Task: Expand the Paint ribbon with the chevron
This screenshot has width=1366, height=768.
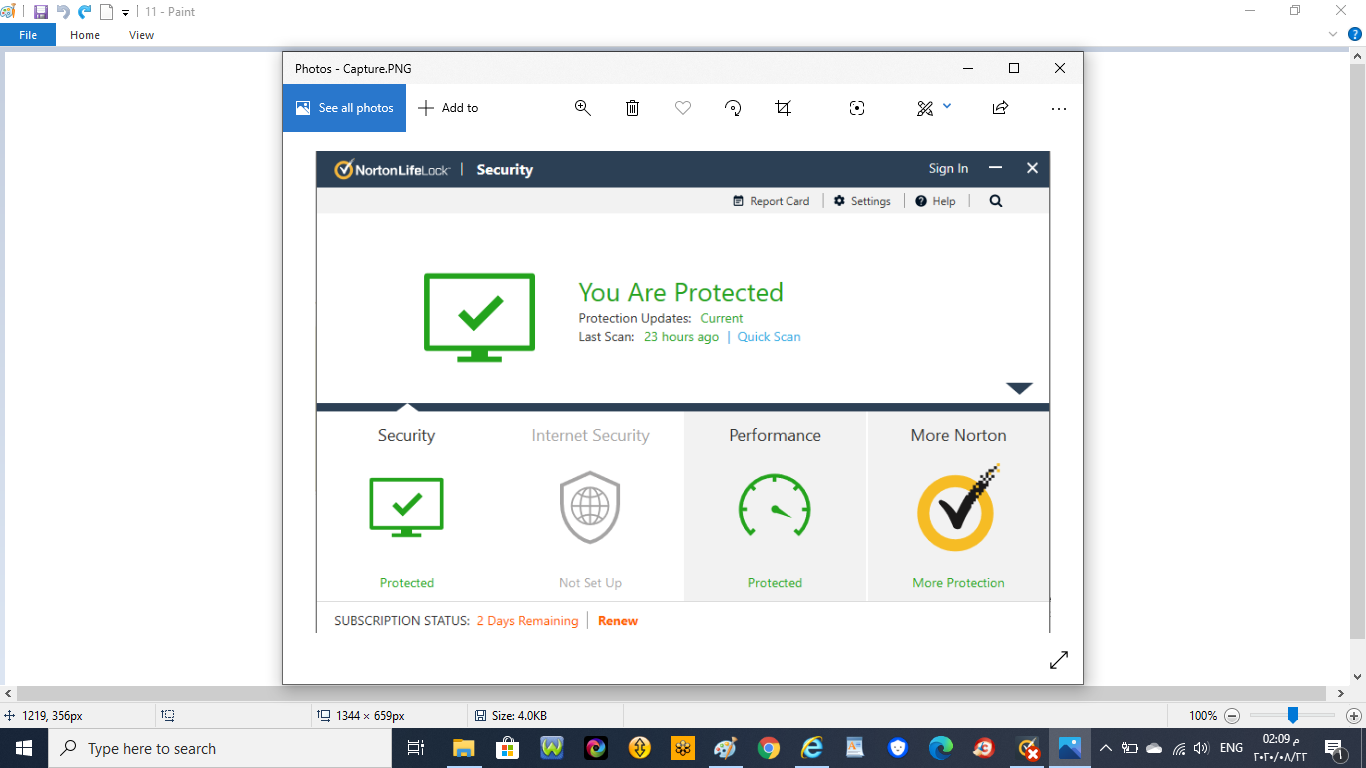Action: click(x=1333, y=34)
